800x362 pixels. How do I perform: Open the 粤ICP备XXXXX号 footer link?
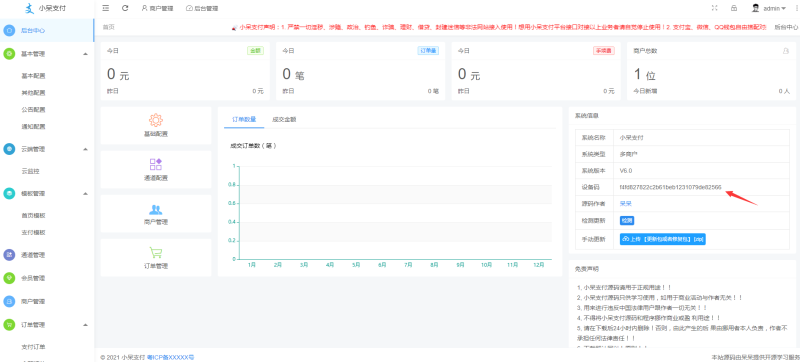[x=170, y=357]
